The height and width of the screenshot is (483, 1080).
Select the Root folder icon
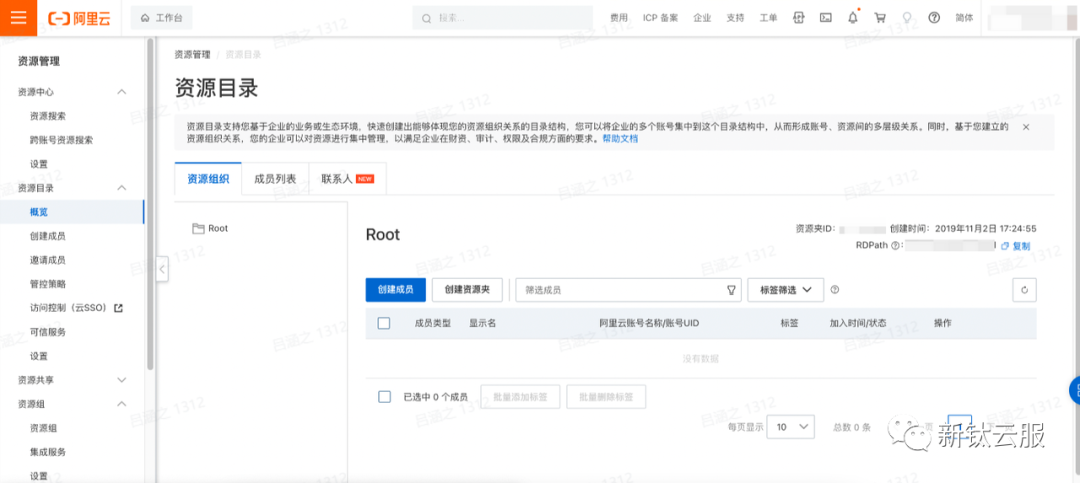tap(198, 228)
